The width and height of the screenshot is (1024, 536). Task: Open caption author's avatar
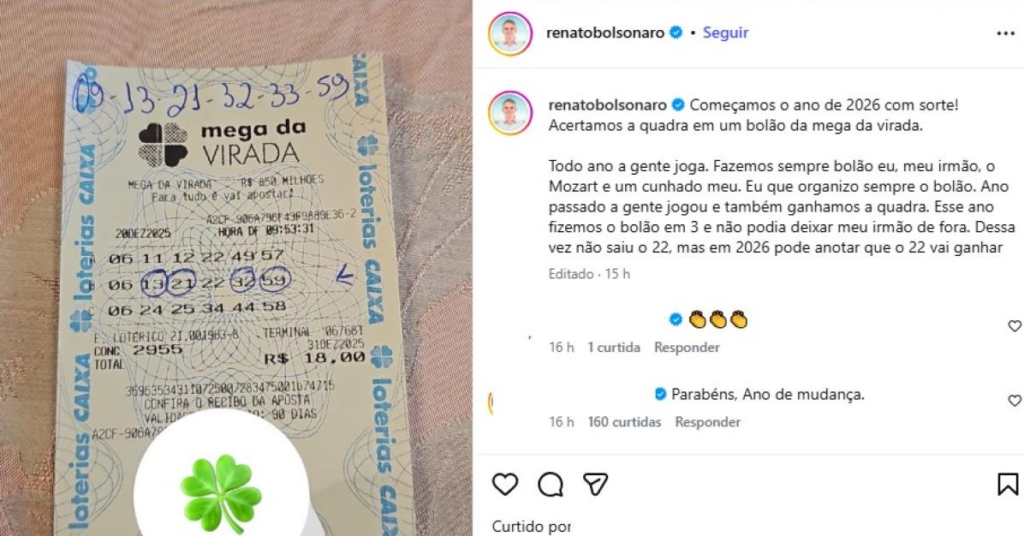tap(510, 113)
